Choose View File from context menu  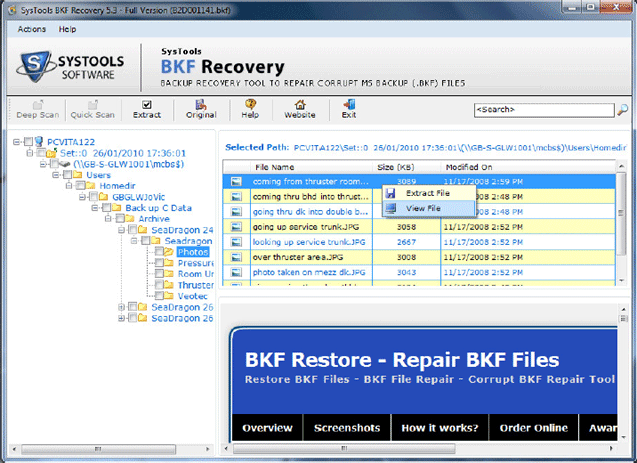click(x=429, y=208)
